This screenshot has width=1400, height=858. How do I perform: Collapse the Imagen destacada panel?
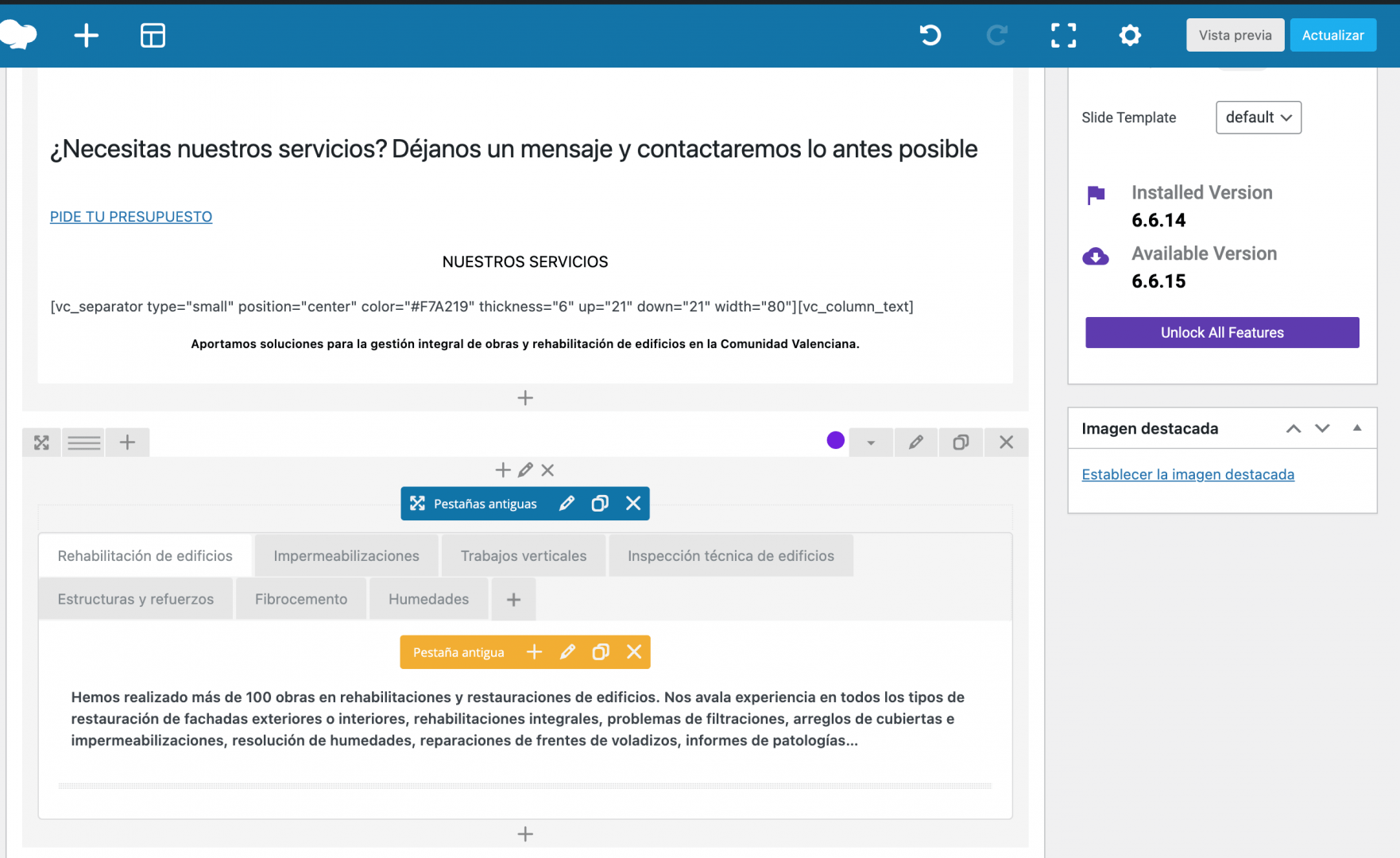click(x=1357, y=427)
